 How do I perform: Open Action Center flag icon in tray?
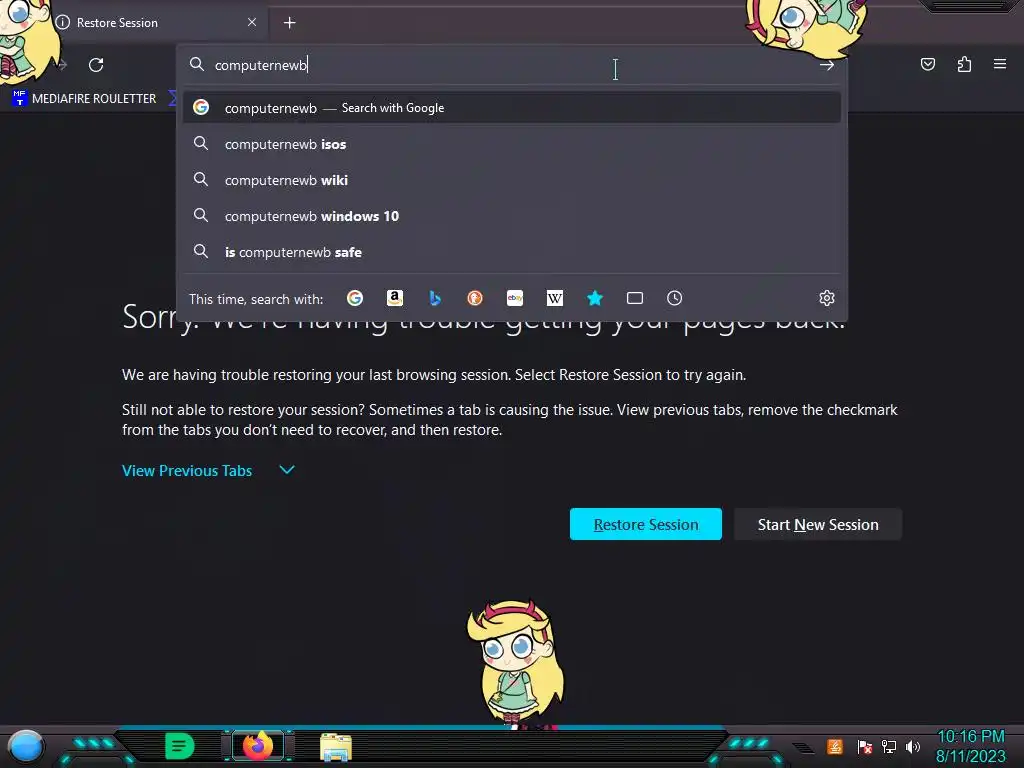865,746
